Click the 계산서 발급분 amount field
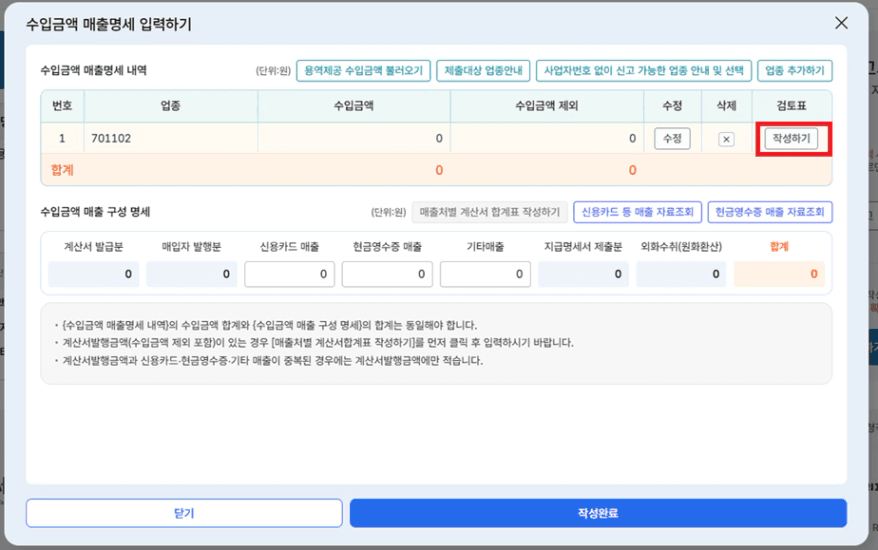878x550 pixels. (x=93, y=274)
